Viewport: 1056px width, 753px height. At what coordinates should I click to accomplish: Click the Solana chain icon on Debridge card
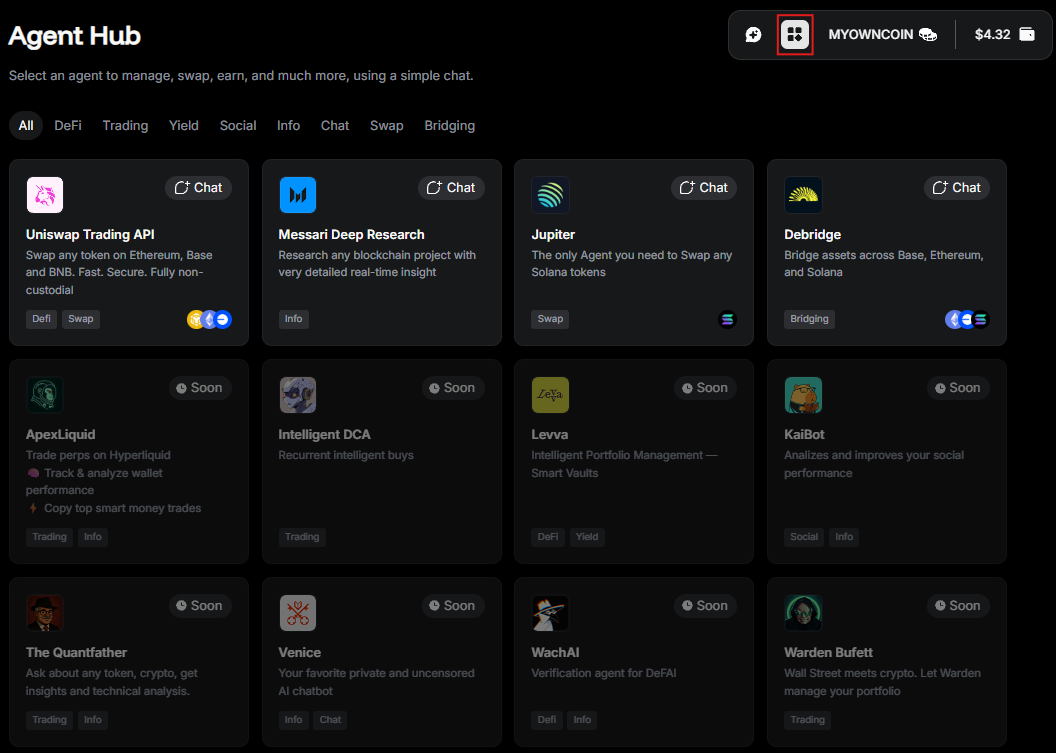(x=981, y=319)
